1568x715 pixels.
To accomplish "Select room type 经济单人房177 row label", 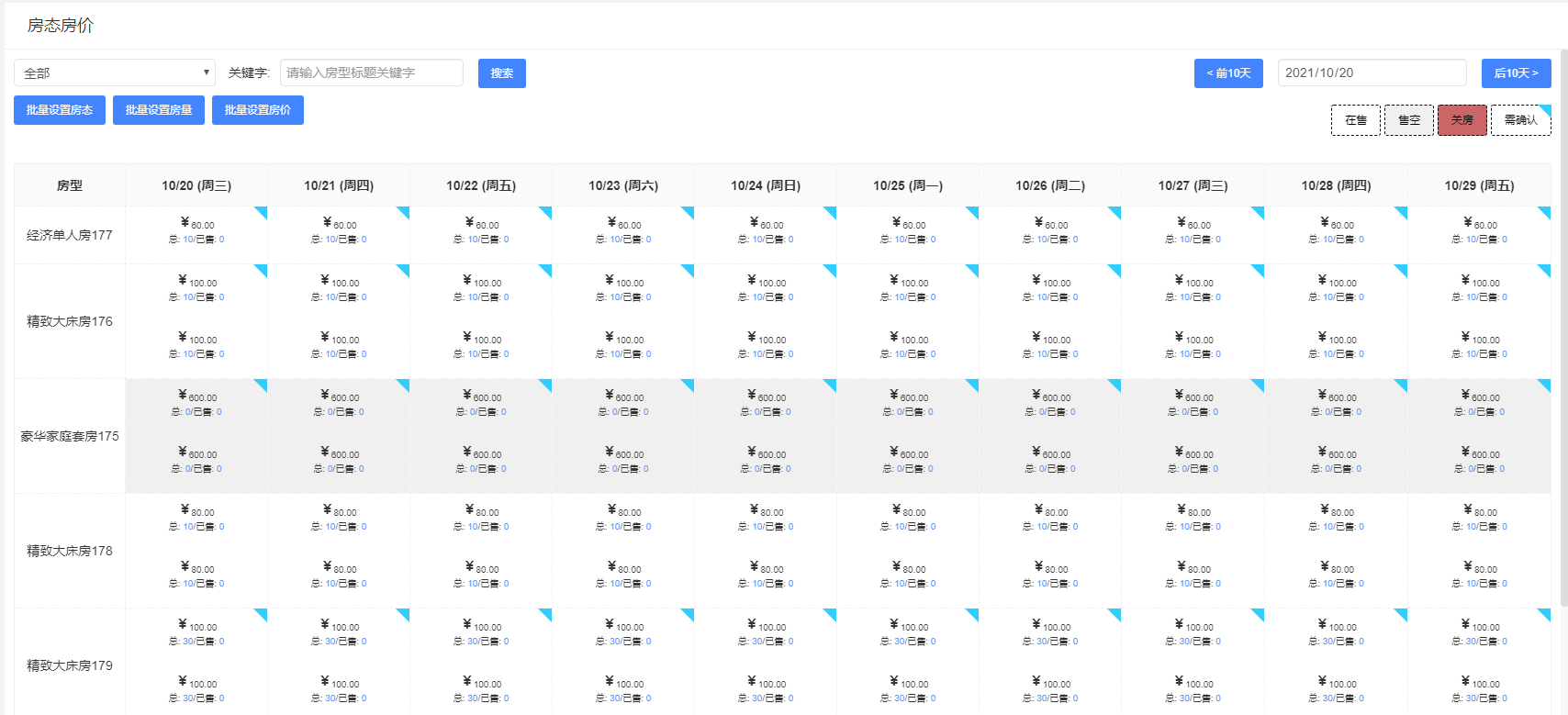I will click(70, 235).
